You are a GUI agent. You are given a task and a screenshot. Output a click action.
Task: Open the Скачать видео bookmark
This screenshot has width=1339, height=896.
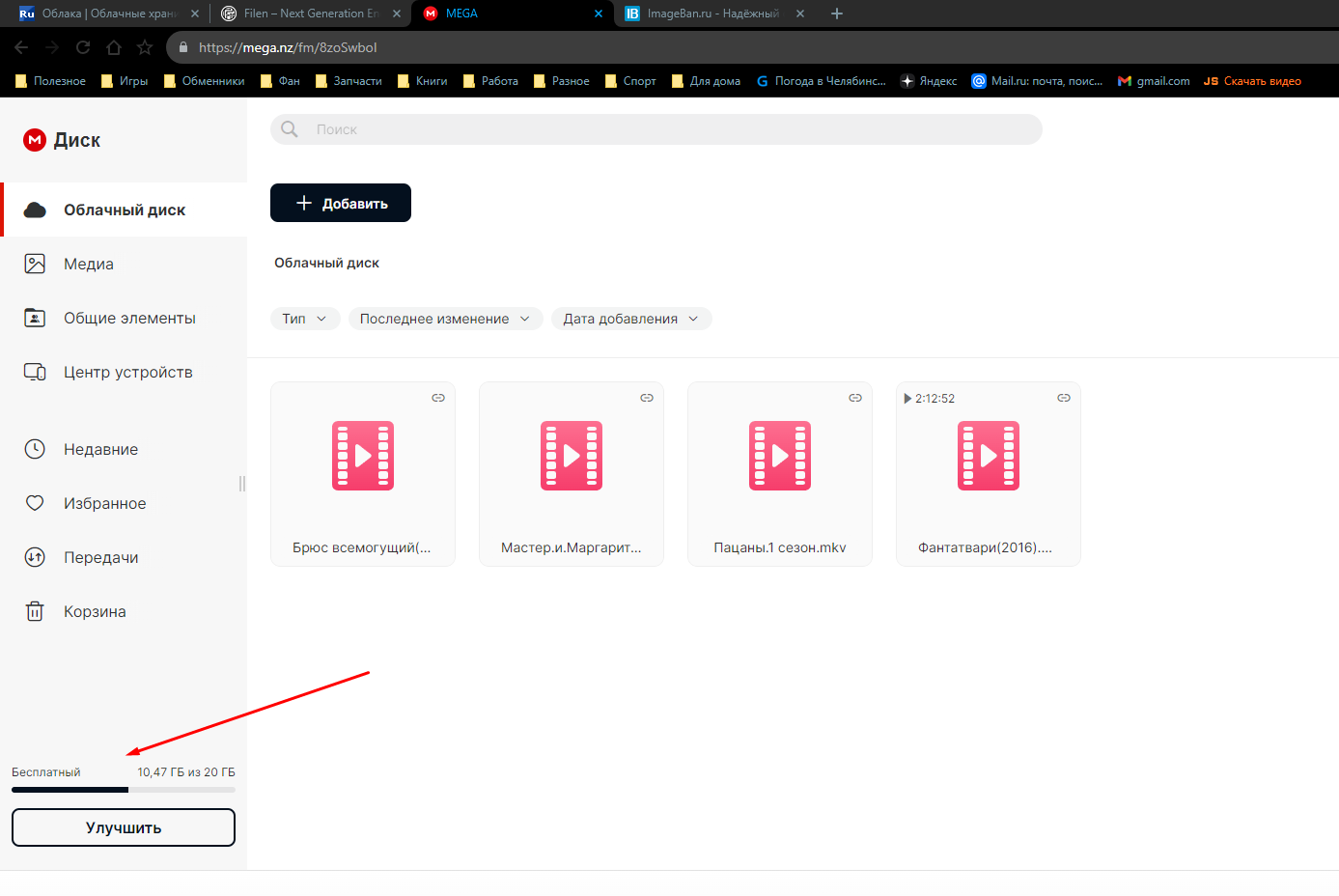coord(1252,81)
